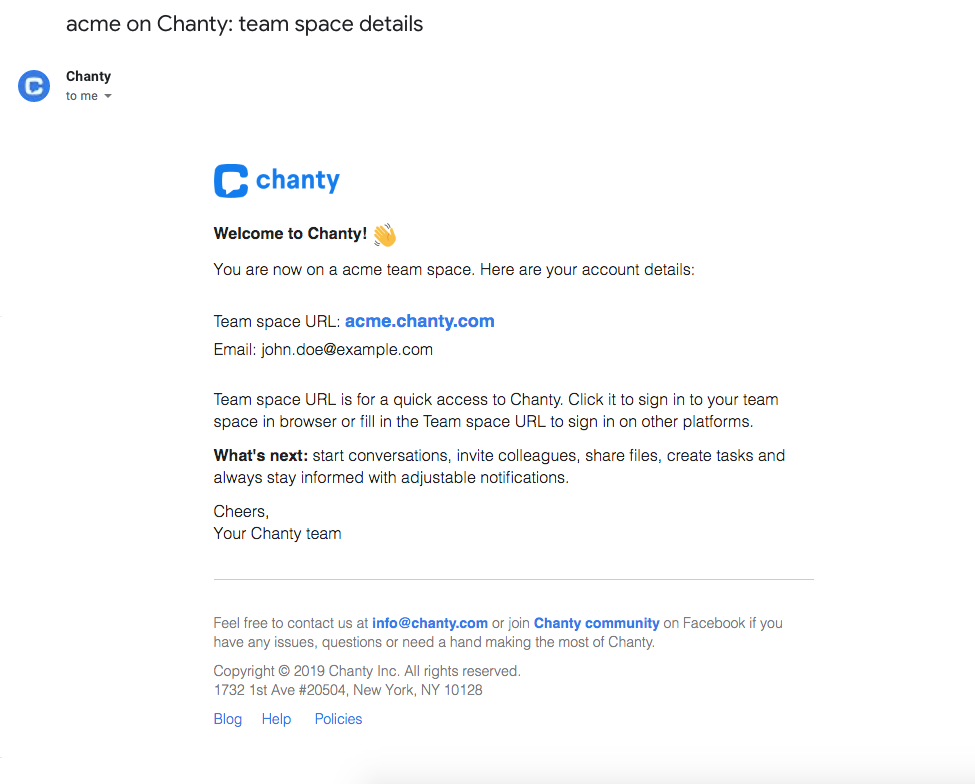Click the email subject line
This screenshot has width=975, height=784.
(244, 24)
